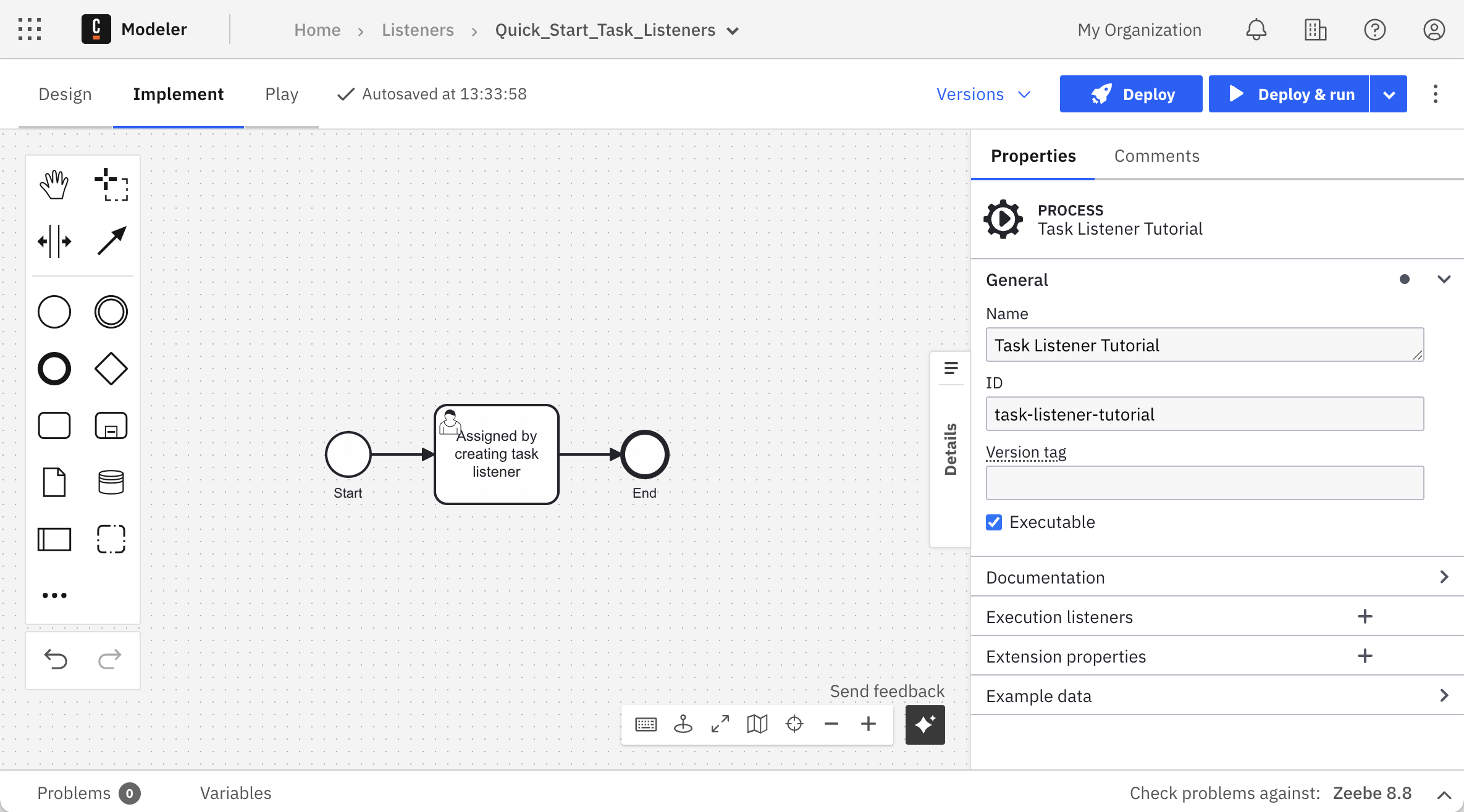Click the Deploy button
The image size is (1464, 812).
click(x=1130, y=94)
